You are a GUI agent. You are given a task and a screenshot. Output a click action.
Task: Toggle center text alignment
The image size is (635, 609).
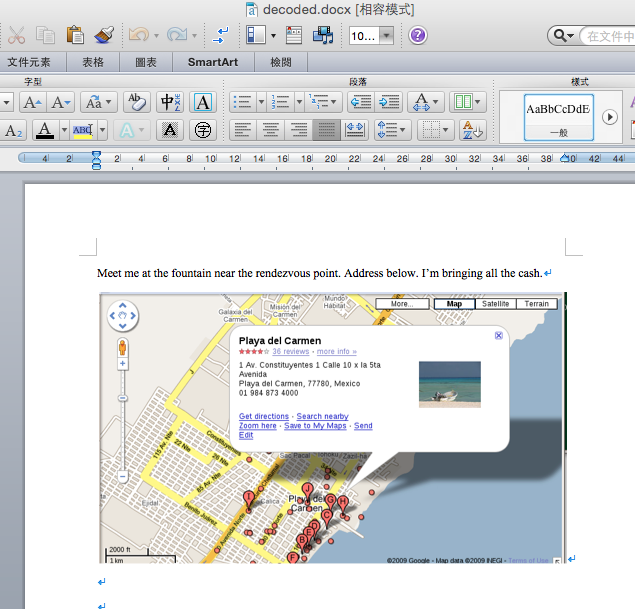(270, 130)
